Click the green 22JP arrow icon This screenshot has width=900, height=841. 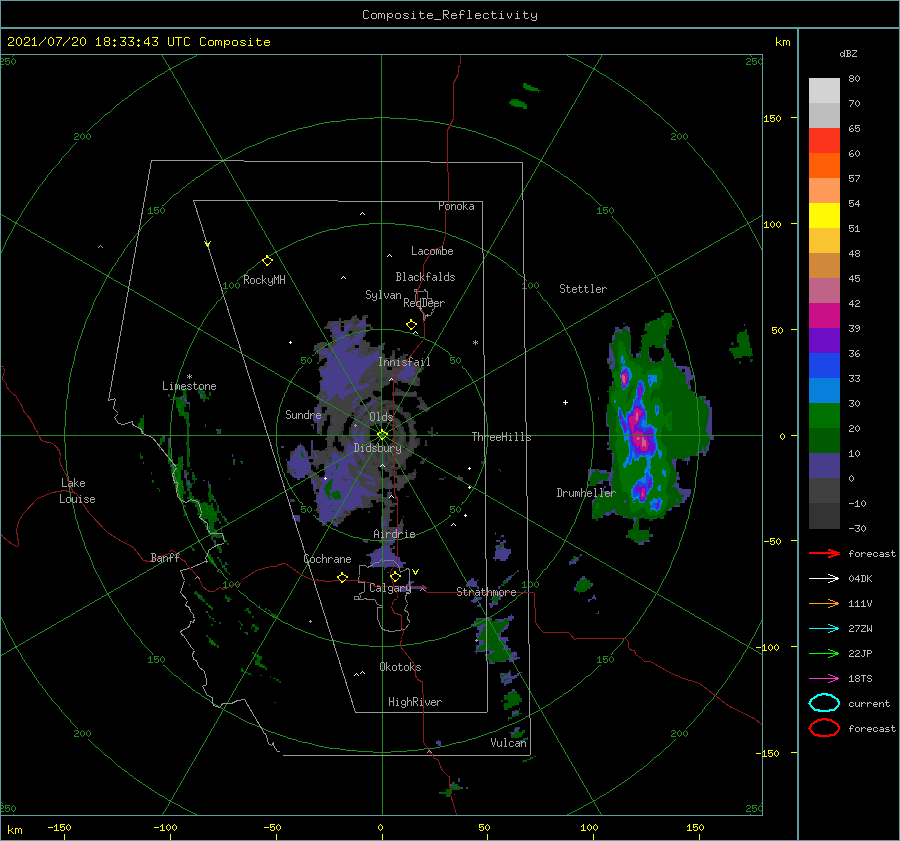tap(824, 653)
